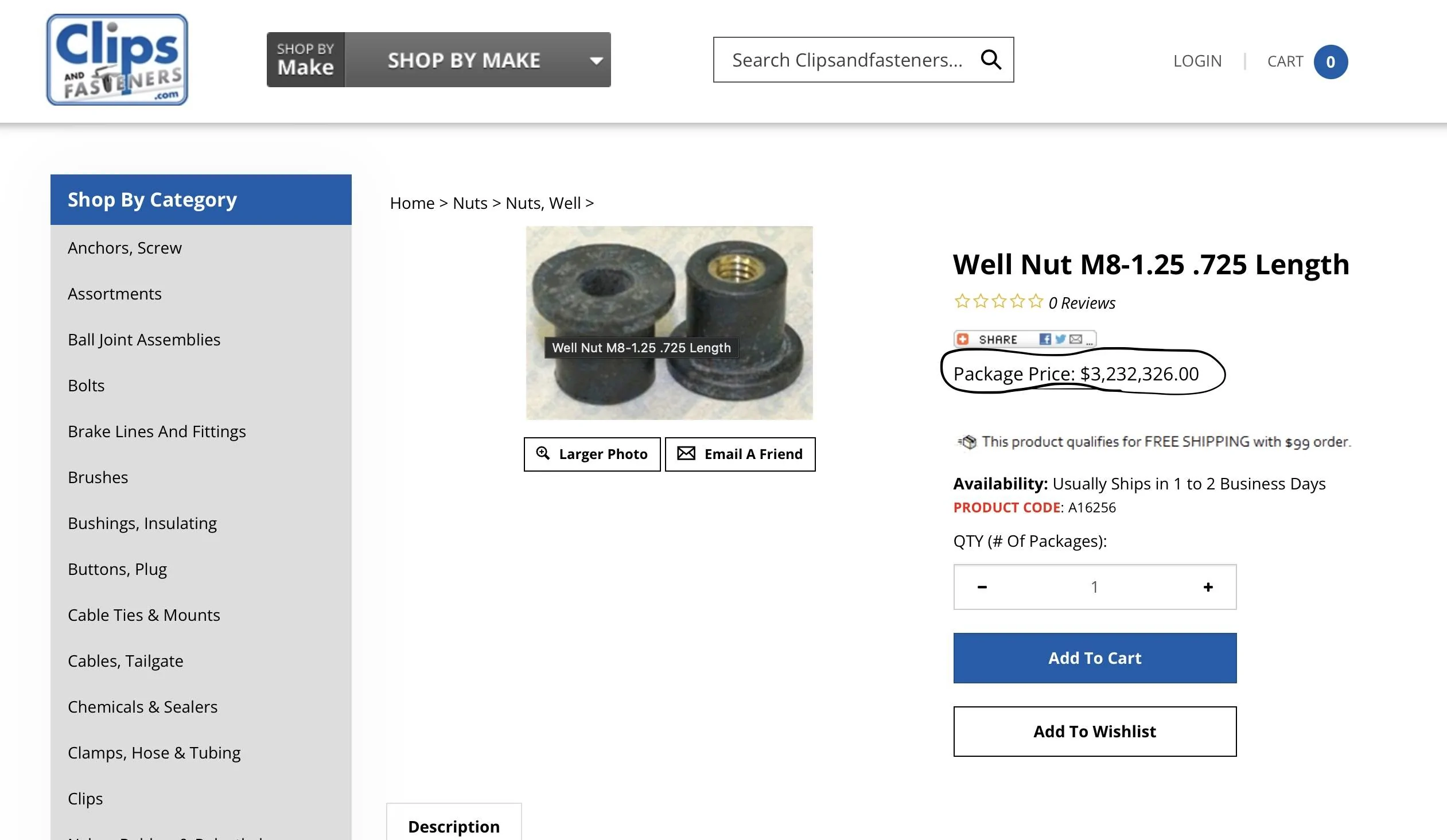Viewport: 1447px width, 840px height.
Task: Click the Larger Photo button
Action: 592,454
